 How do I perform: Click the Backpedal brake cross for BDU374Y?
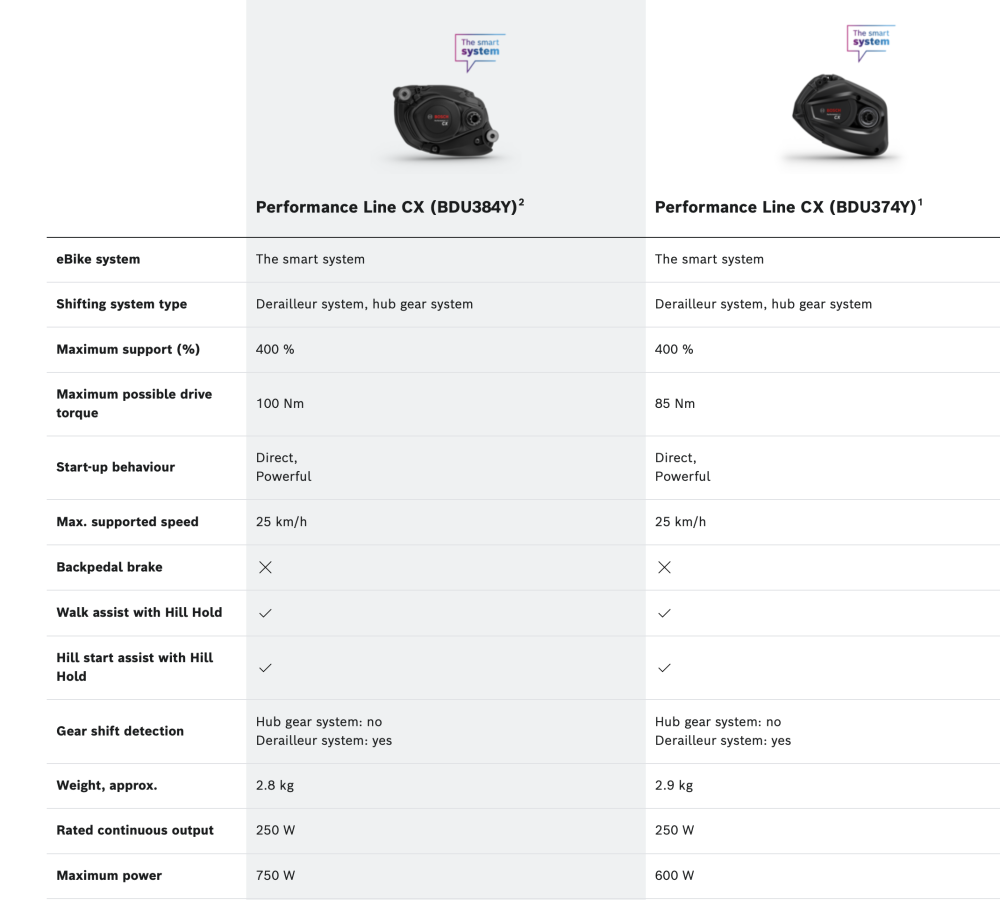click(x=664, y=567)
